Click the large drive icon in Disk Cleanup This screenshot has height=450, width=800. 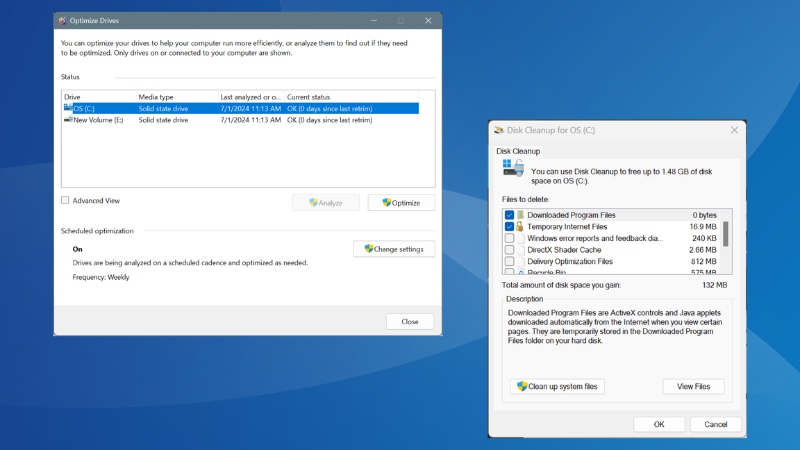point(513,167)
